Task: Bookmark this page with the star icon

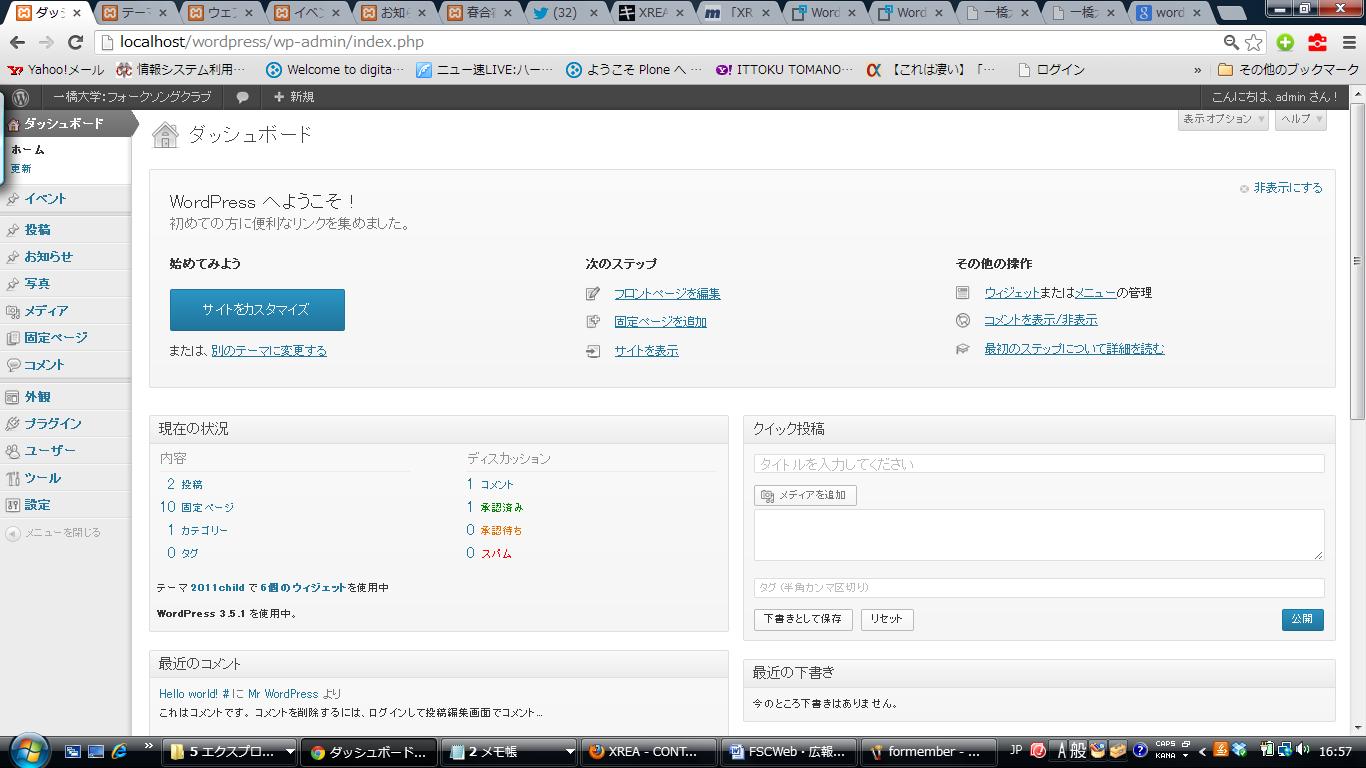Action: pyautogui.click(x=1254, y=42)
